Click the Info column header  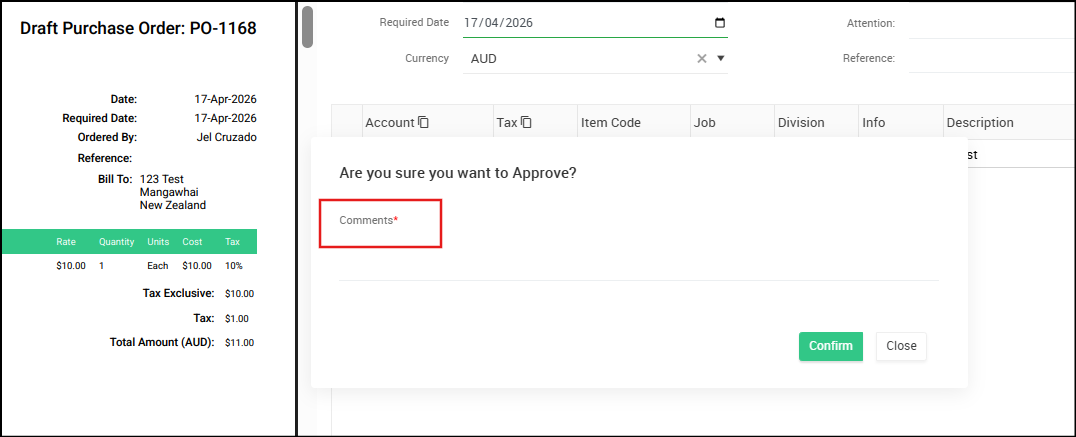[x=900, y=123]
